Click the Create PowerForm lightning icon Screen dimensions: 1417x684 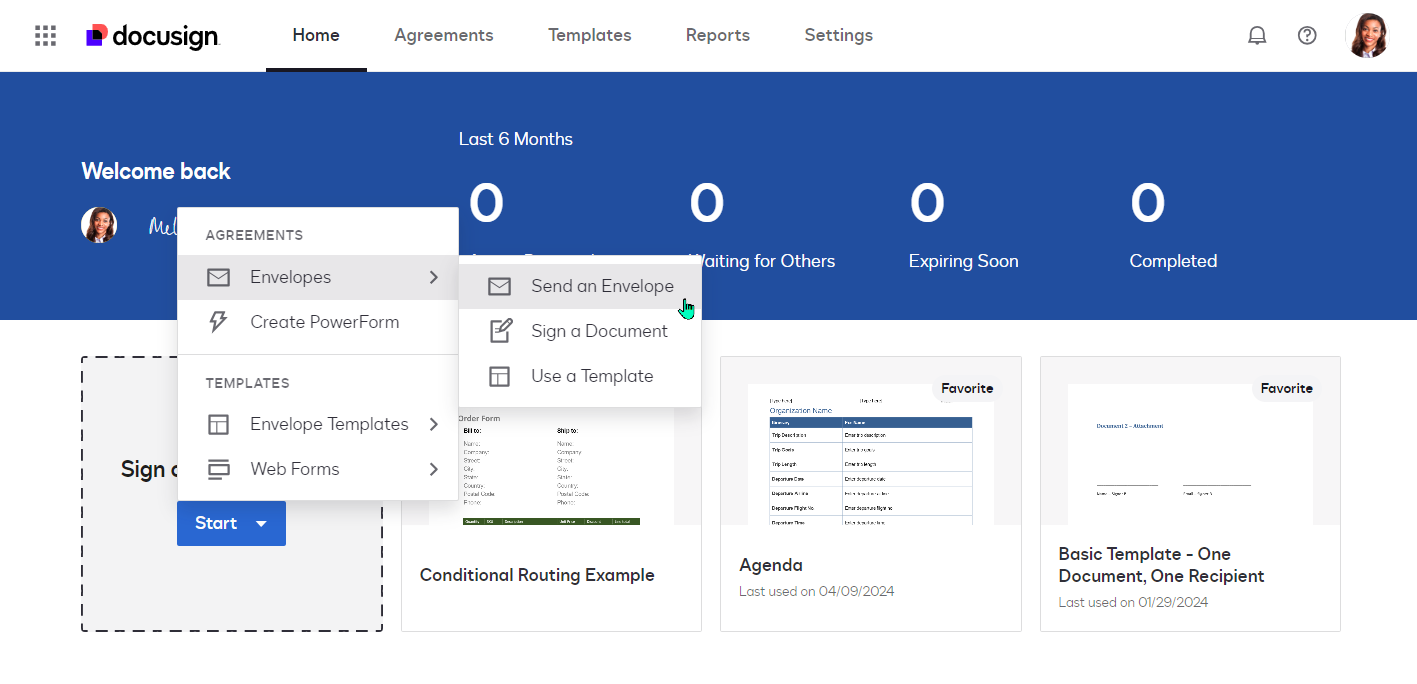click(218, 322)
